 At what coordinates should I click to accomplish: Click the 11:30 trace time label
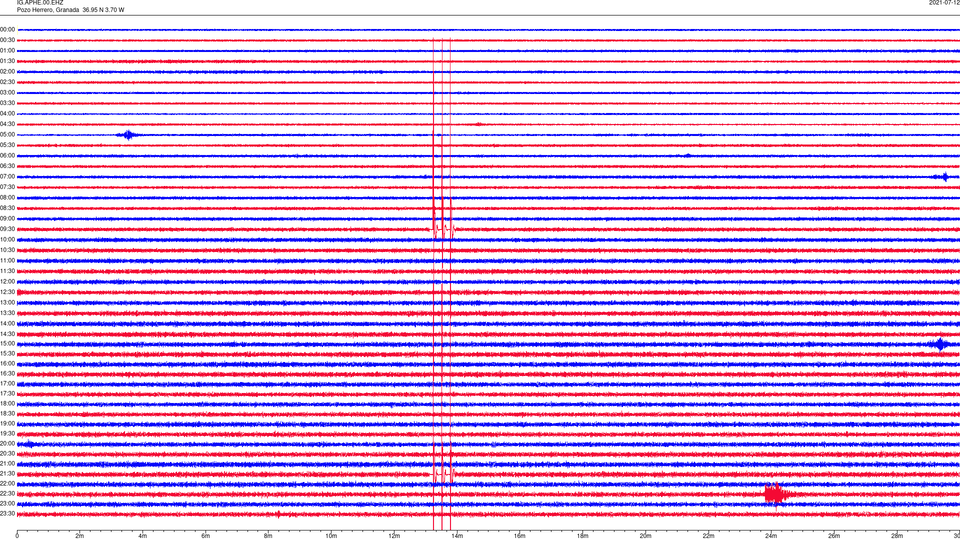point(7,271)
